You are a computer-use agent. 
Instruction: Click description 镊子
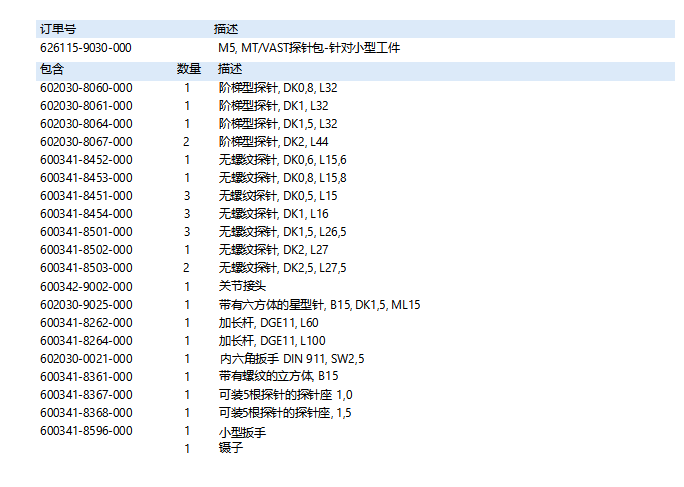tap(231, 447)
